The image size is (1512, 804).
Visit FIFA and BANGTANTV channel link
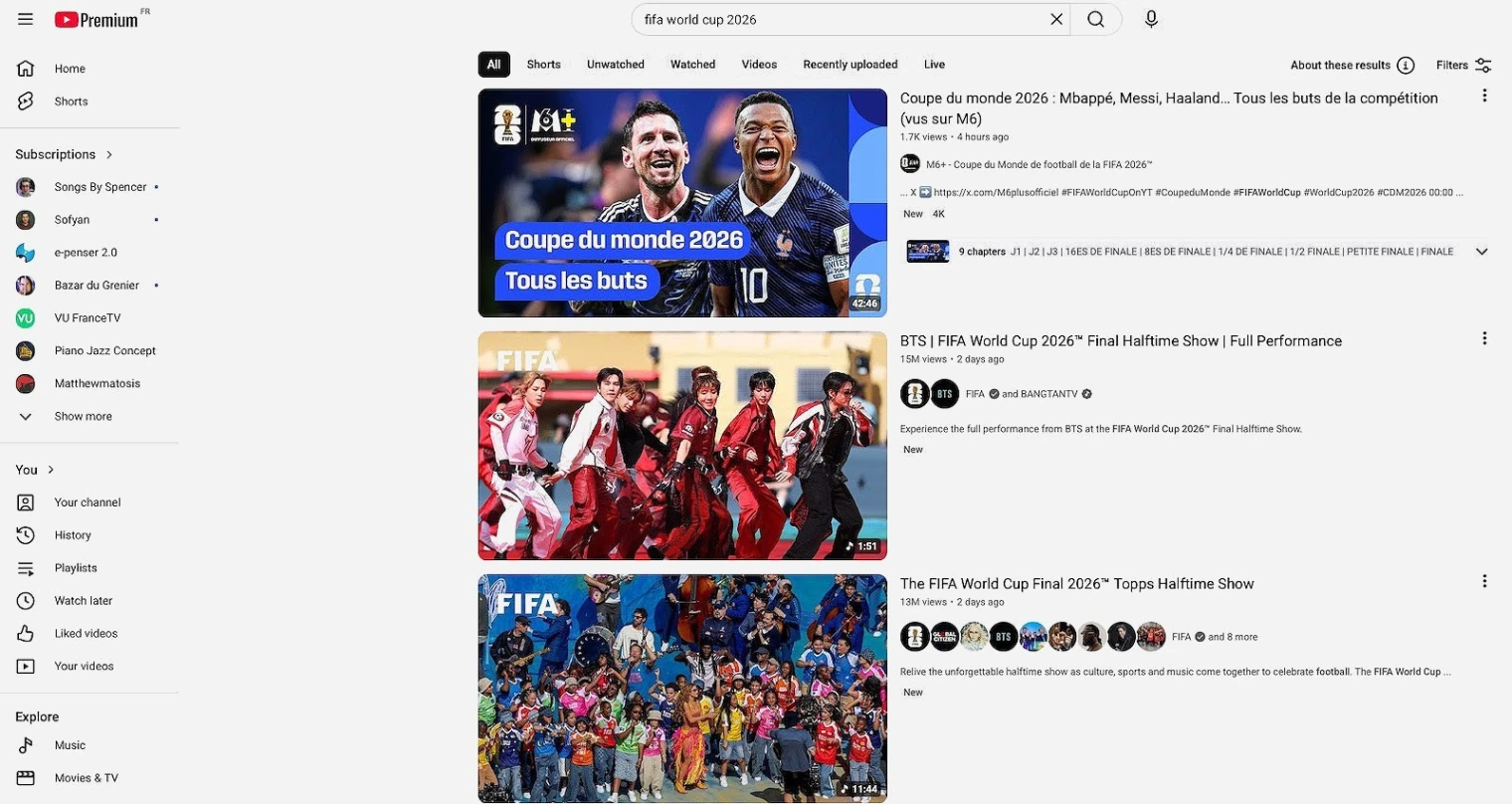[x=1029, y=394]
